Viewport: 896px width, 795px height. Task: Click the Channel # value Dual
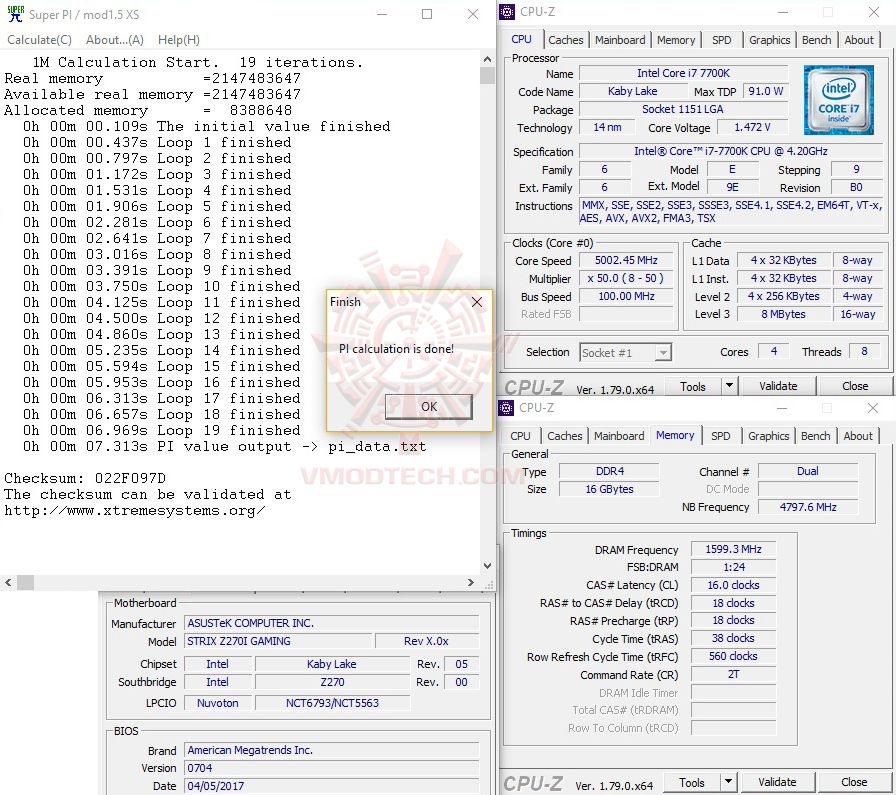[807, 471]
